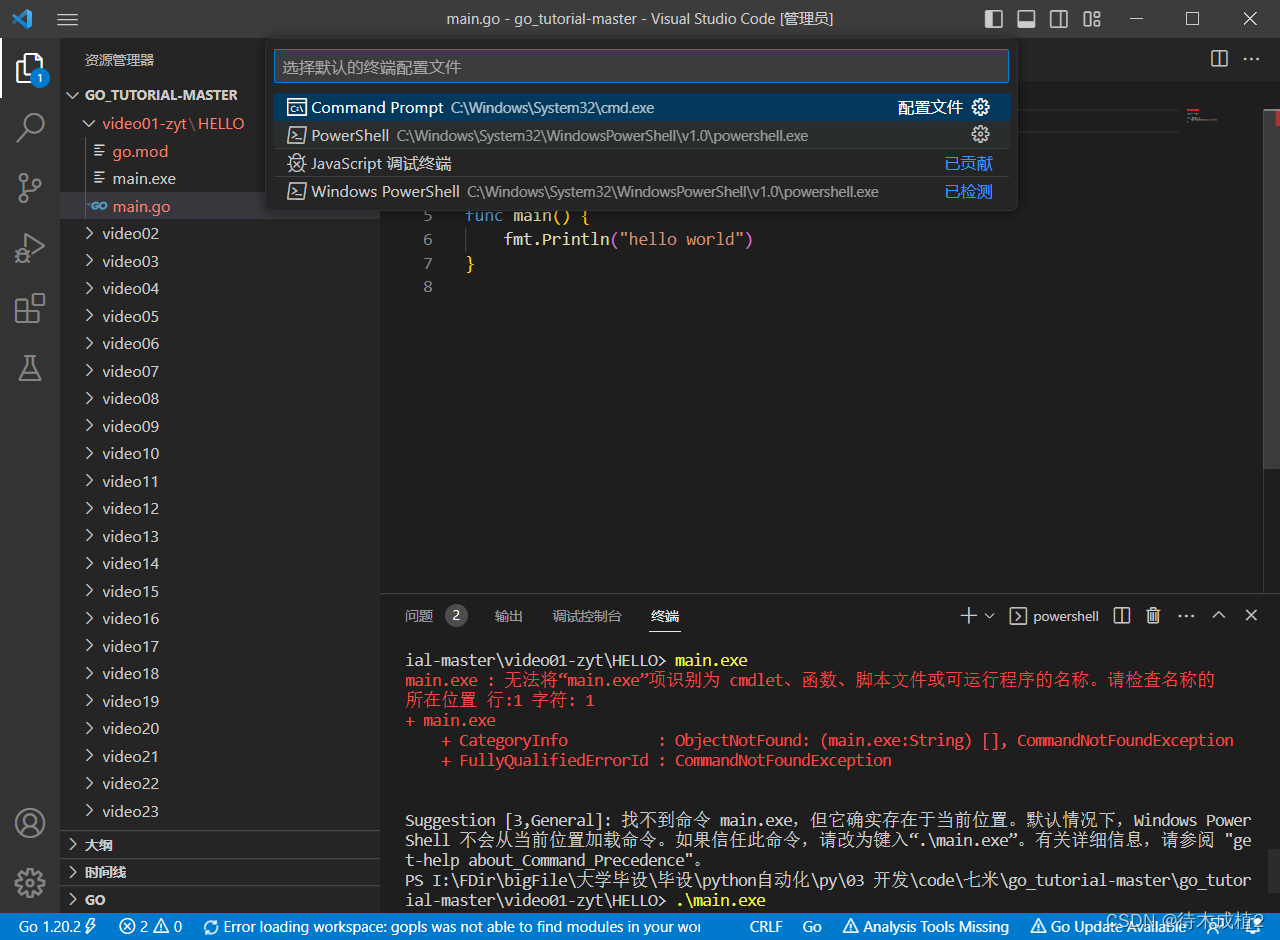
Task: Collapse the GO_TUTORIAL-MASTER root folder
Action: tap(220, 95)
